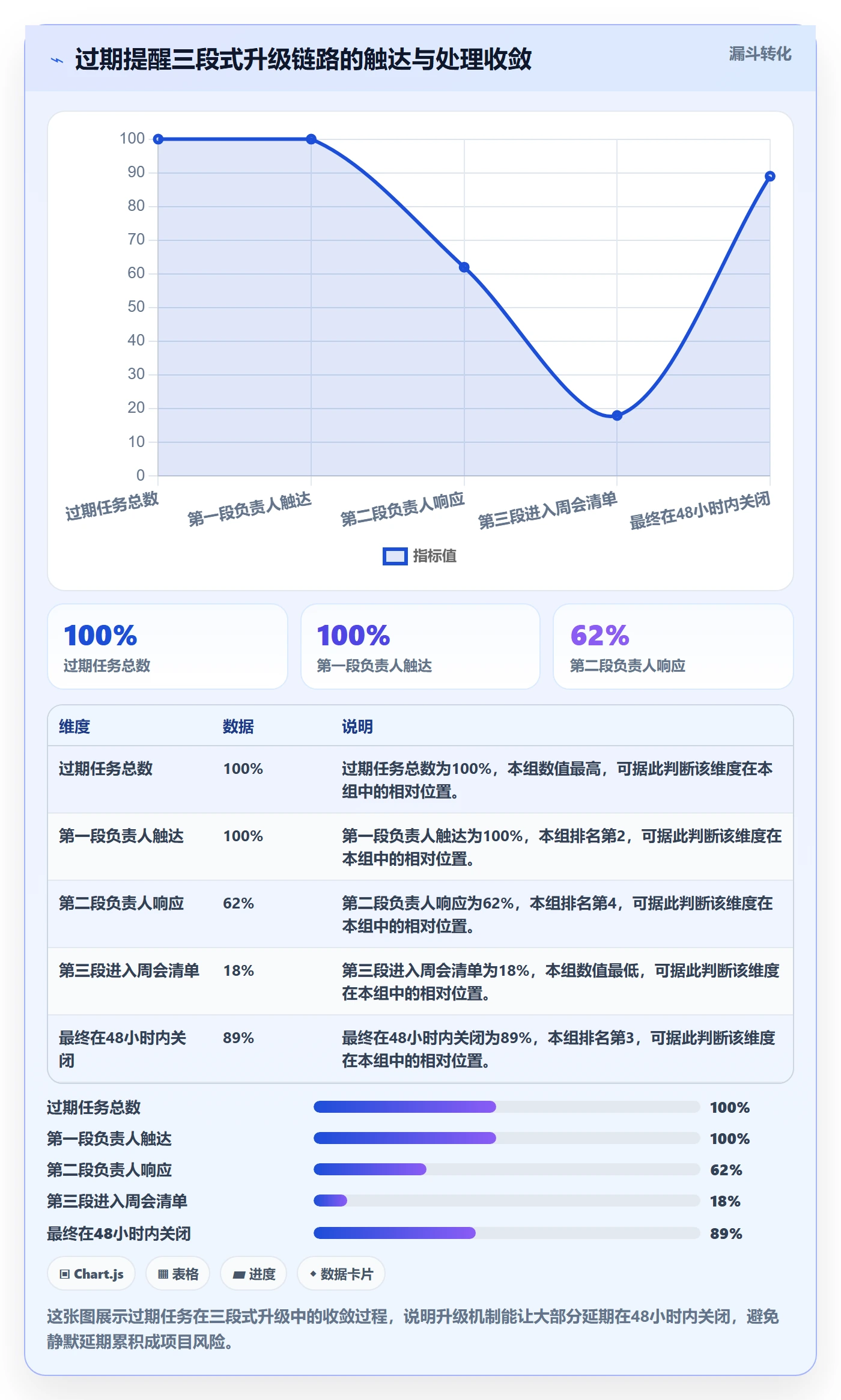Click the summary paragraph starting 这张图展示
The image size is (841, 1400).
coord(413,1329)
